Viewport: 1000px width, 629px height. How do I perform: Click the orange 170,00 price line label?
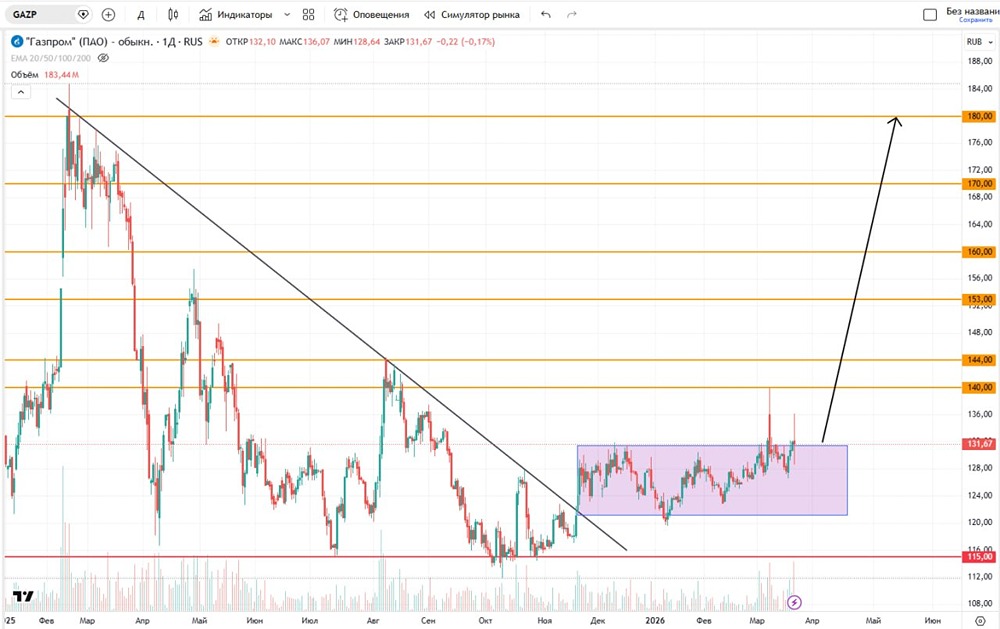[x=980, y=184]
